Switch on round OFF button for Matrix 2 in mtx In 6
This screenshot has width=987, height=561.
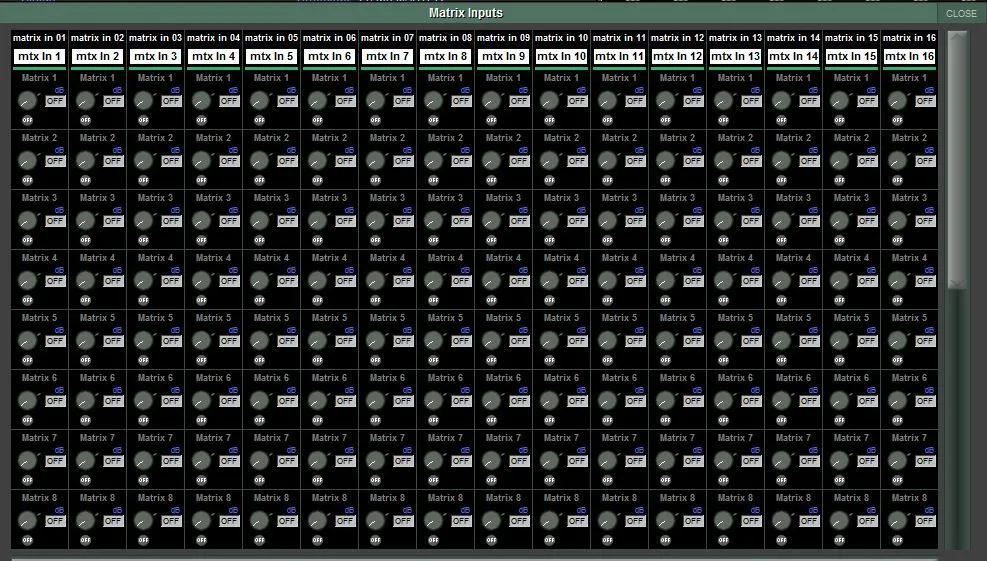point(317,180)
